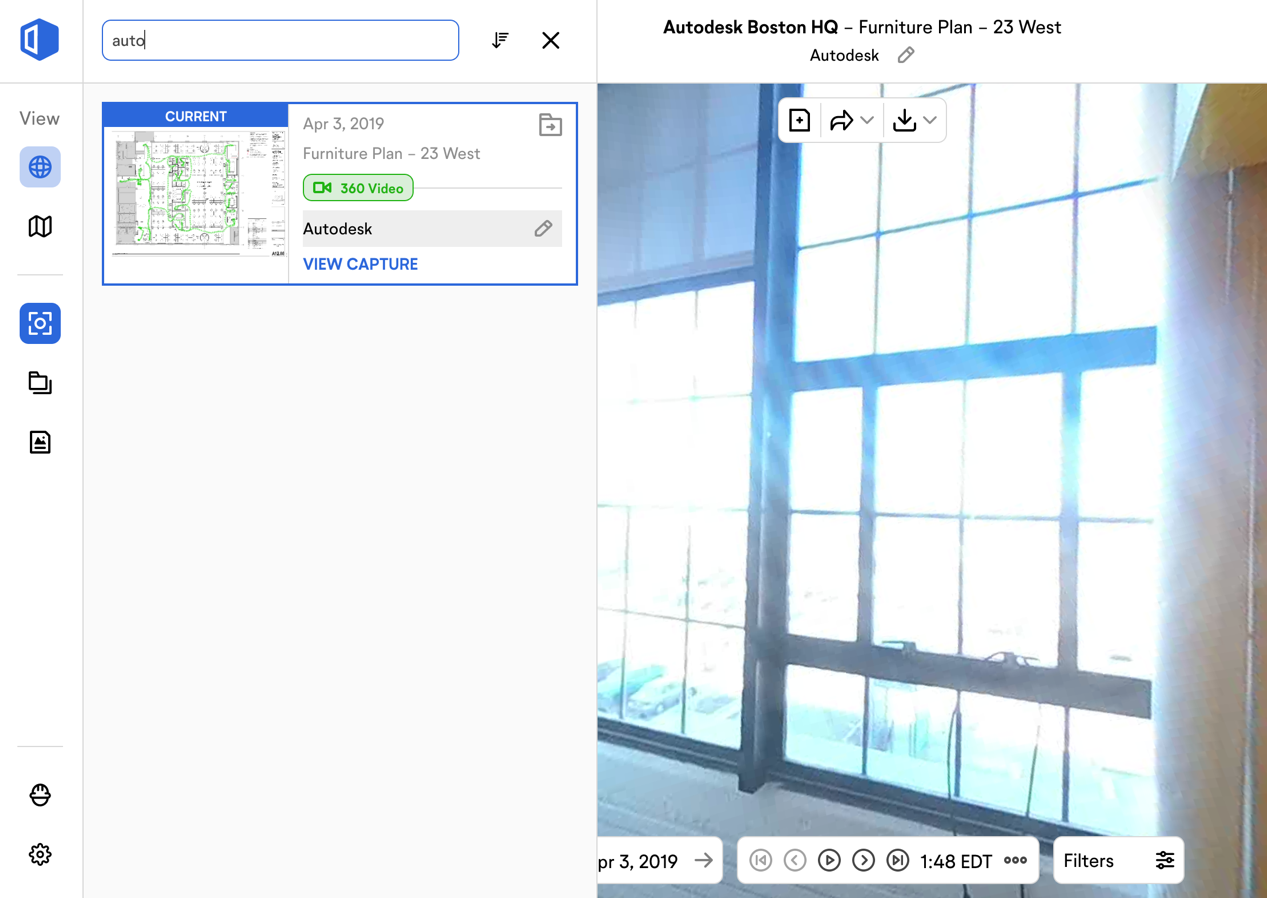Open the sheets folders icon in sidebar
This screenshot has width=1267, height=898.
[x=40, y=383]
